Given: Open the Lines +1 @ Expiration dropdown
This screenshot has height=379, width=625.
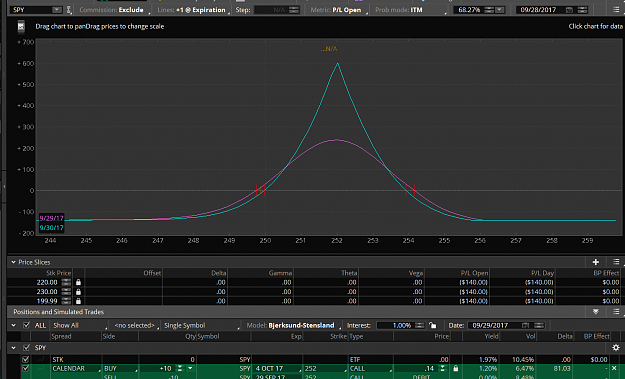Looking at the screenshot, I should click(x=193, y=10).
